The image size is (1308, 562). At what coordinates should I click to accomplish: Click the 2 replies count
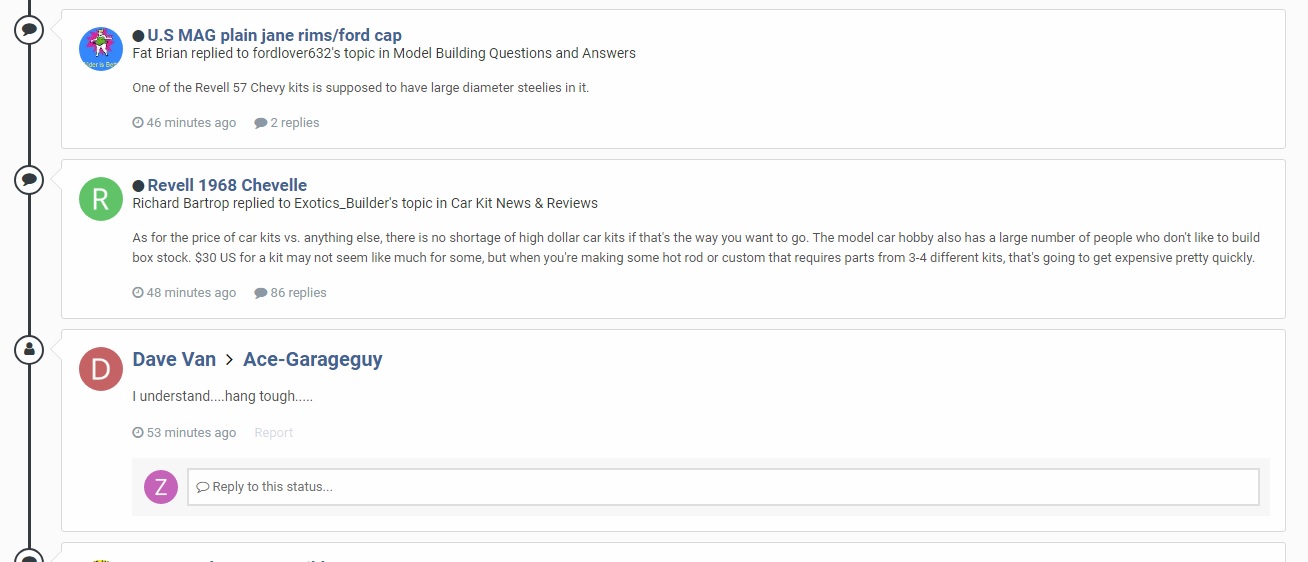tap(287, 123)
